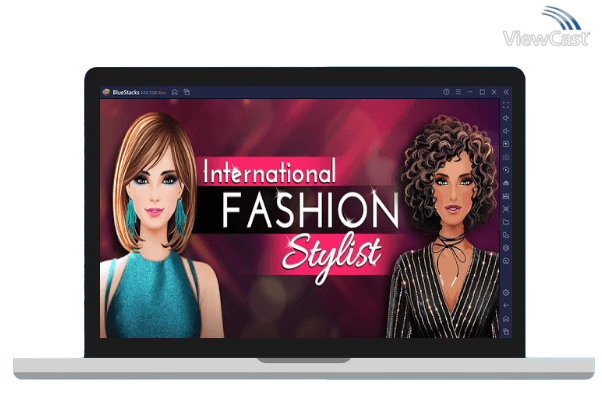Open recent apps icon at sidebar bottom

click(506, 332)
